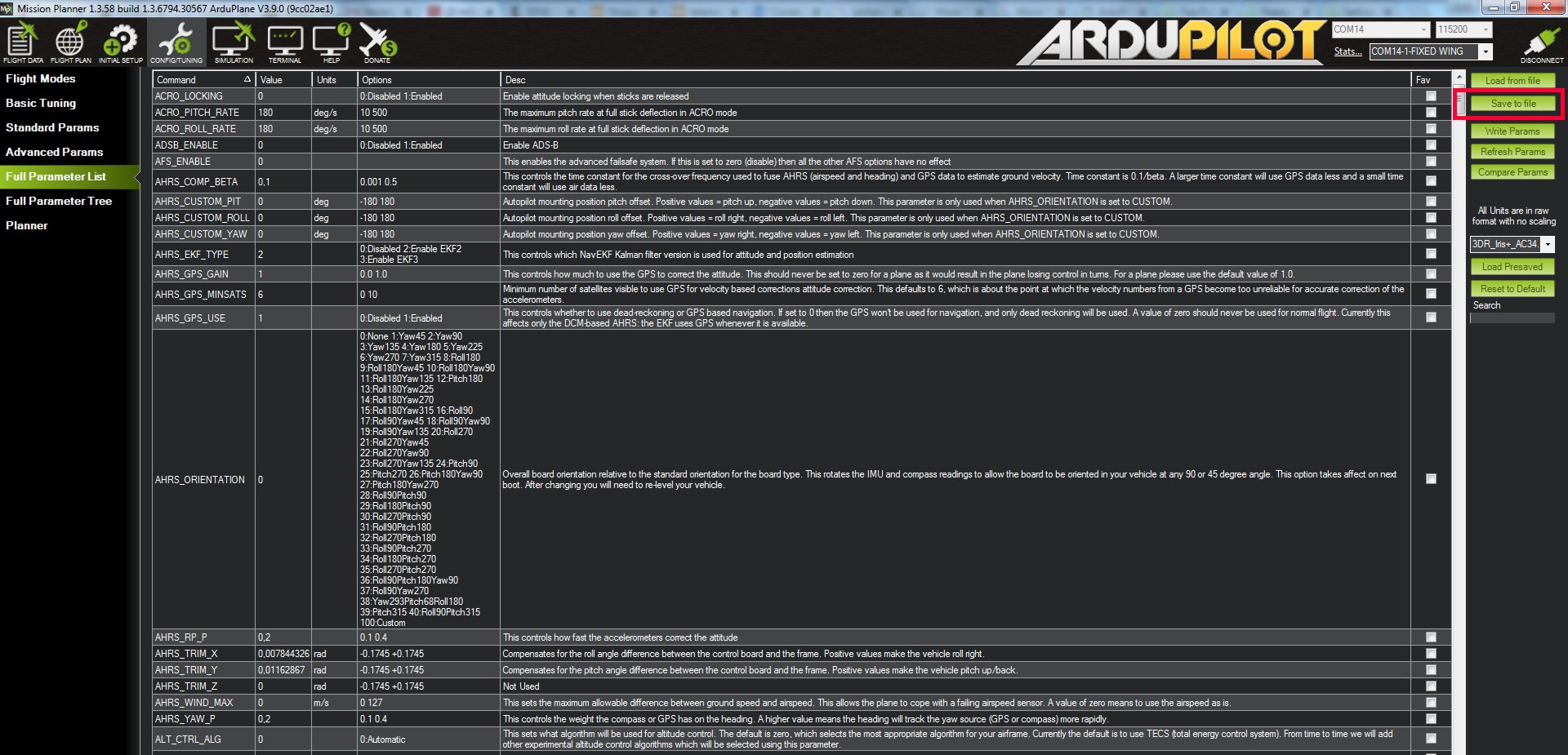Screen dimensions: 1568x755
Task: Click the parameter Search input field
Action: 1511,318
